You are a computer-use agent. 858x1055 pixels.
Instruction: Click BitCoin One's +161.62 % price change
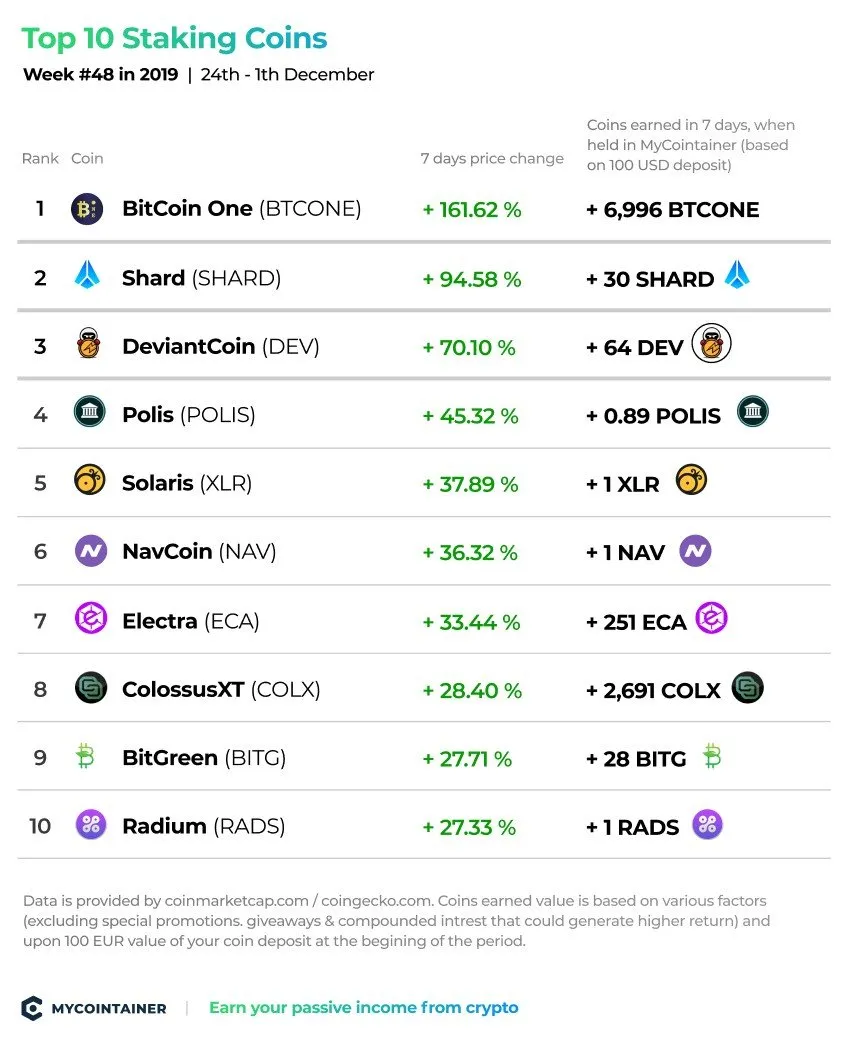472,210
